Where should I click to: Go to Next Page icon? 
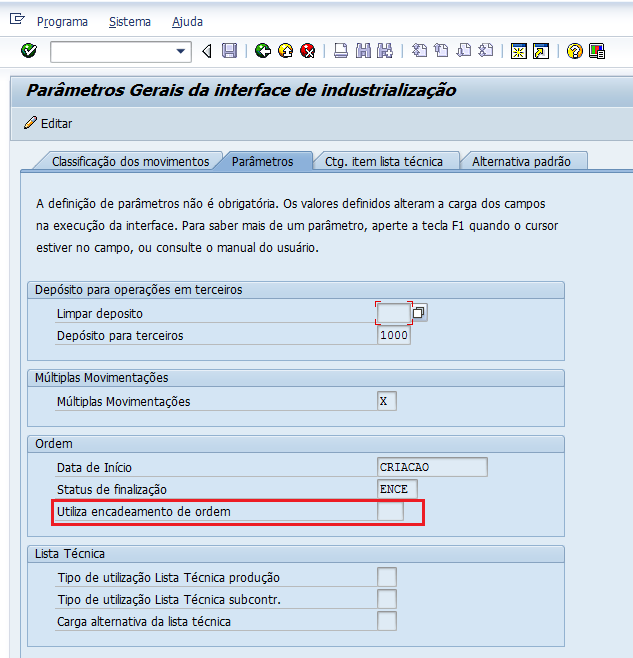point(464,51)
